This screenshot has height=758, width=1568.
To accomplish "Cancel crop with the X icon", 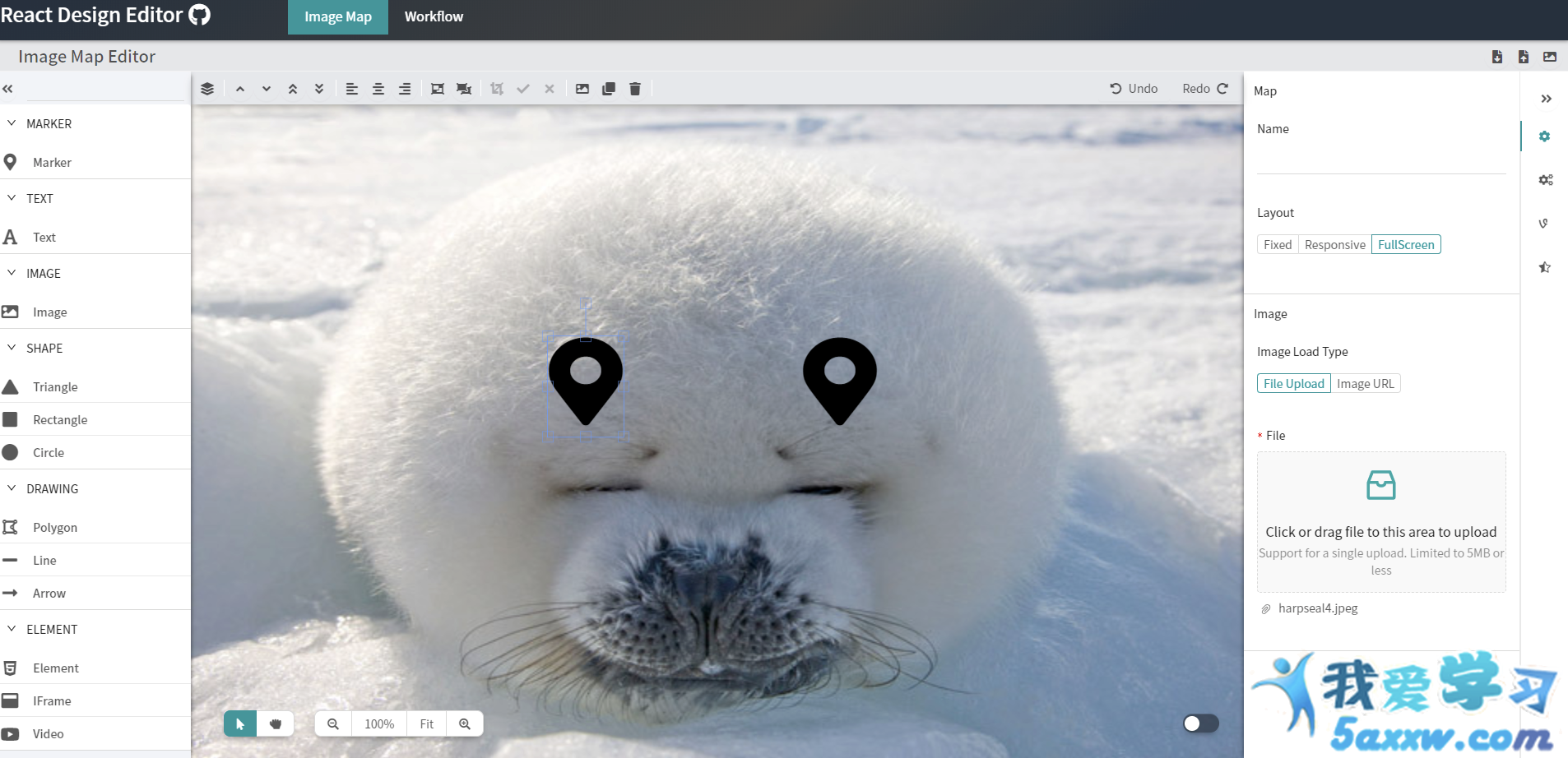I will click(x=550, y=89).
